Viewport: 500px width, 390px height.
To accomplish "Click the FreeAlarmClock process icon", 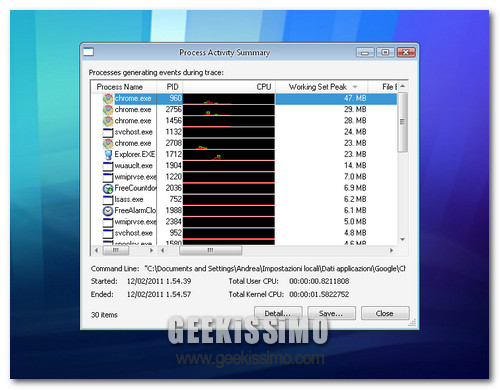I will pyautogui.click(x=108, y=211).
